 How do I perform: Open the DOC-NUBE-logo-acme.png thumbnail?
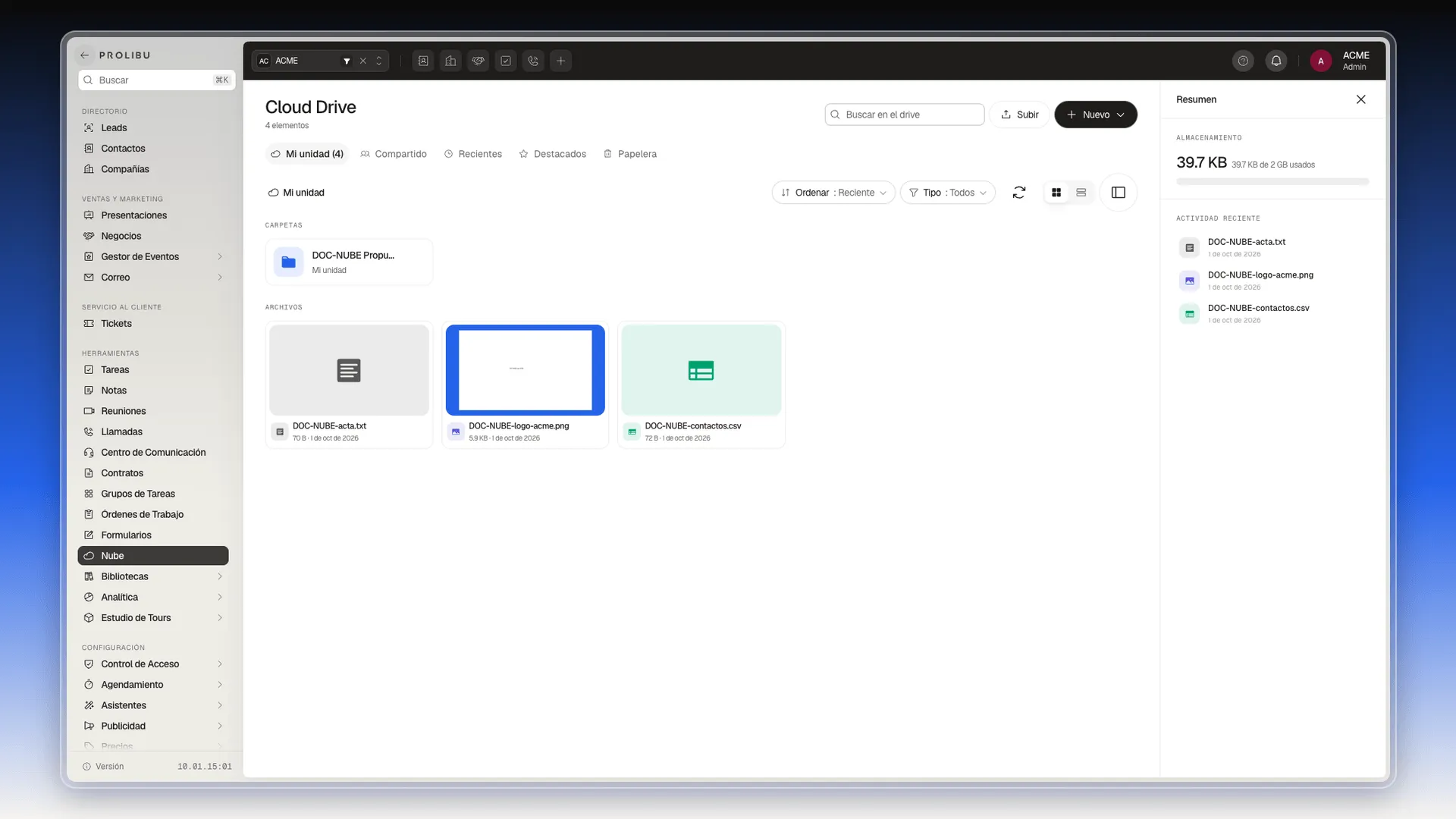tap(525, 370)
